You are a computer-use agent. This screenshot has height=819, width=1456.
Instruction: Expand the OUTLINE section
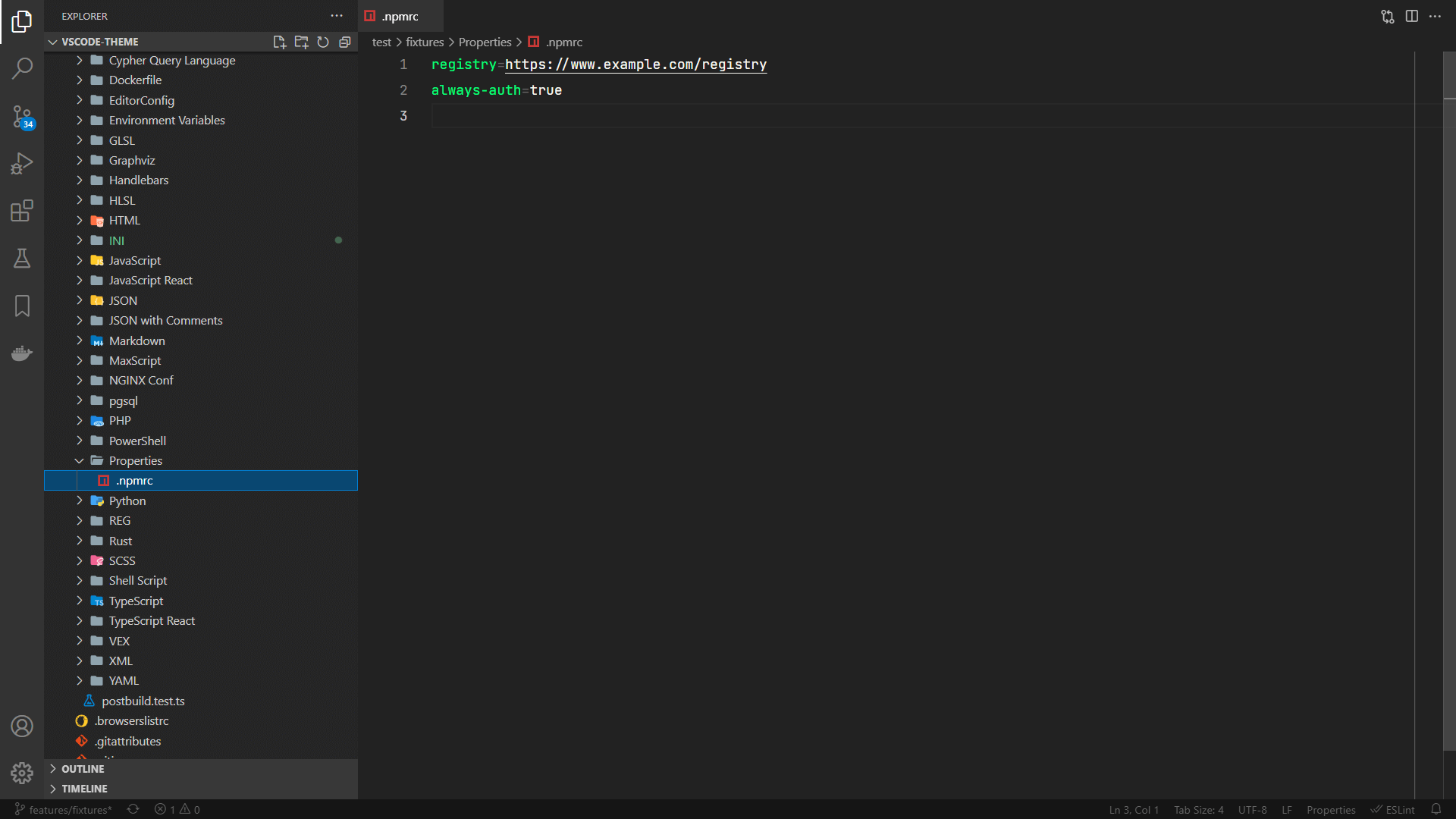pos(83,769)
